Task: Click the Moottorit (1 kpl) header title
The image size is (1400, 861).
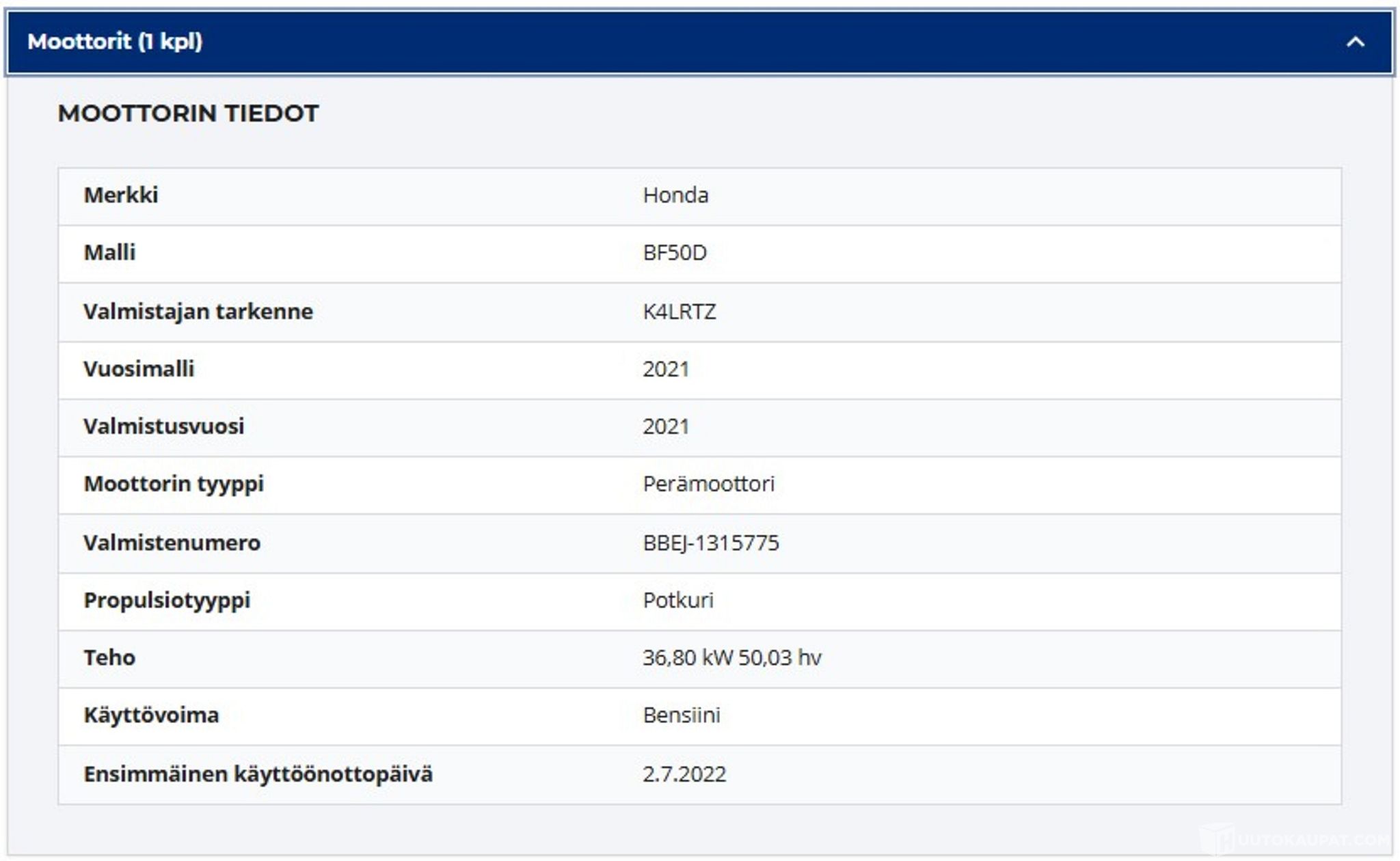Action: pos(115,42)
